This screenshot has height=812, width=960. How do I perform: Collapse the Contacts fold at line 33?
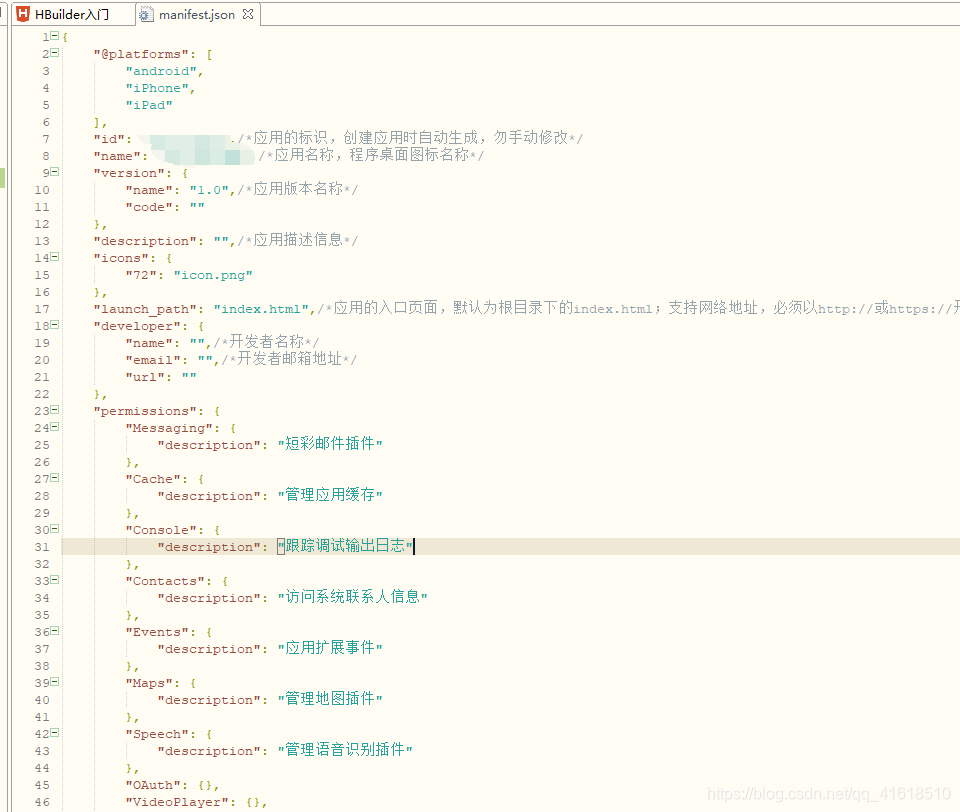(x=55, y=580)
